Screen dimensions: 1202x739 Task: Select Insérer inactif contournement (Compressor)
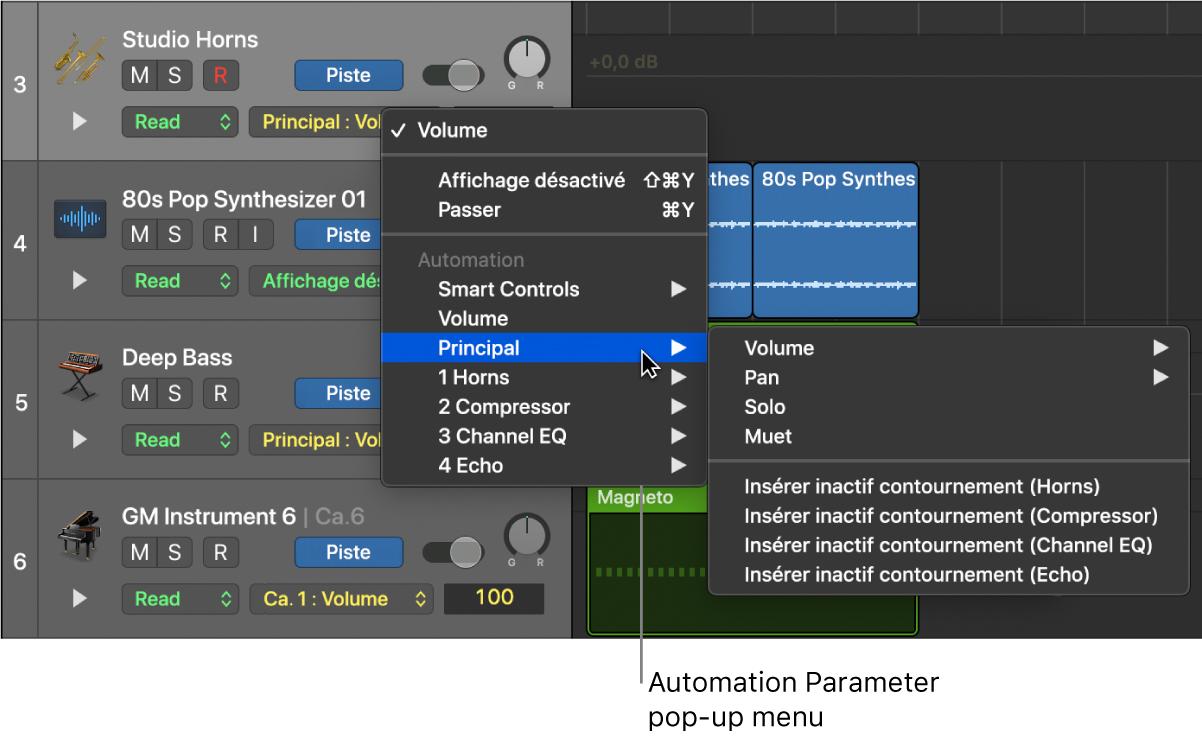coord(950,516)
